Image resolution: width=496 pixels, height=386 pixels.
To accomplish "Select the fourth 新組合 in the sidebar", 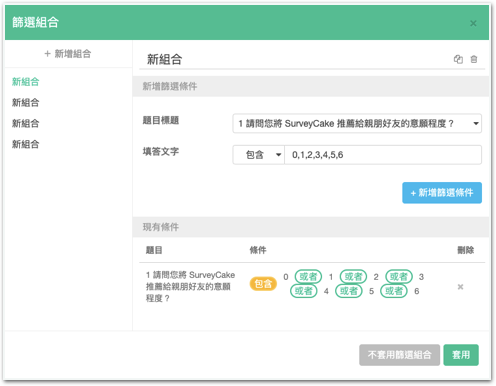I will (26, 144).
